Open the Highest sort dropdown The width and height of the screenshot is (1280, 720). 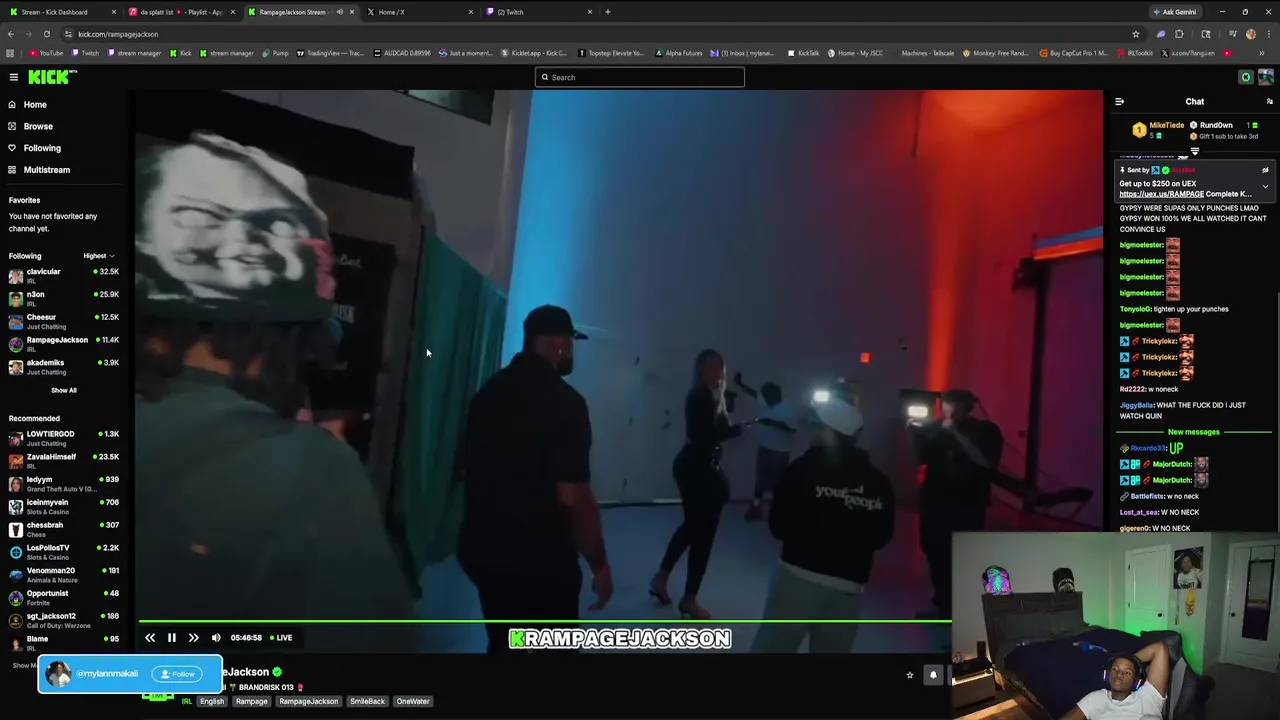(99, 256)
